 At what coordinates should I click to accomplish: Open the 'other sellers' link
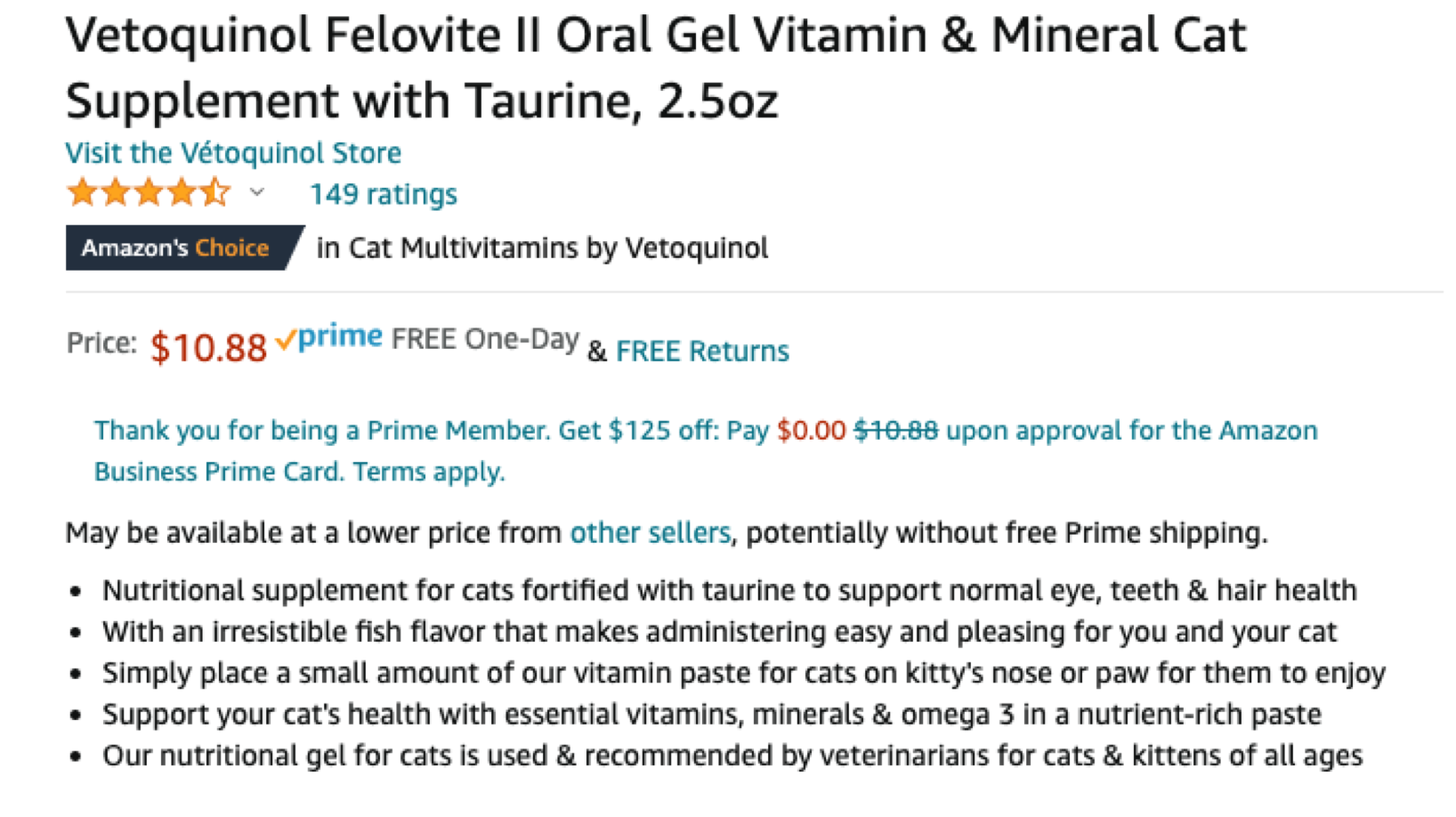tap(650, 532)
